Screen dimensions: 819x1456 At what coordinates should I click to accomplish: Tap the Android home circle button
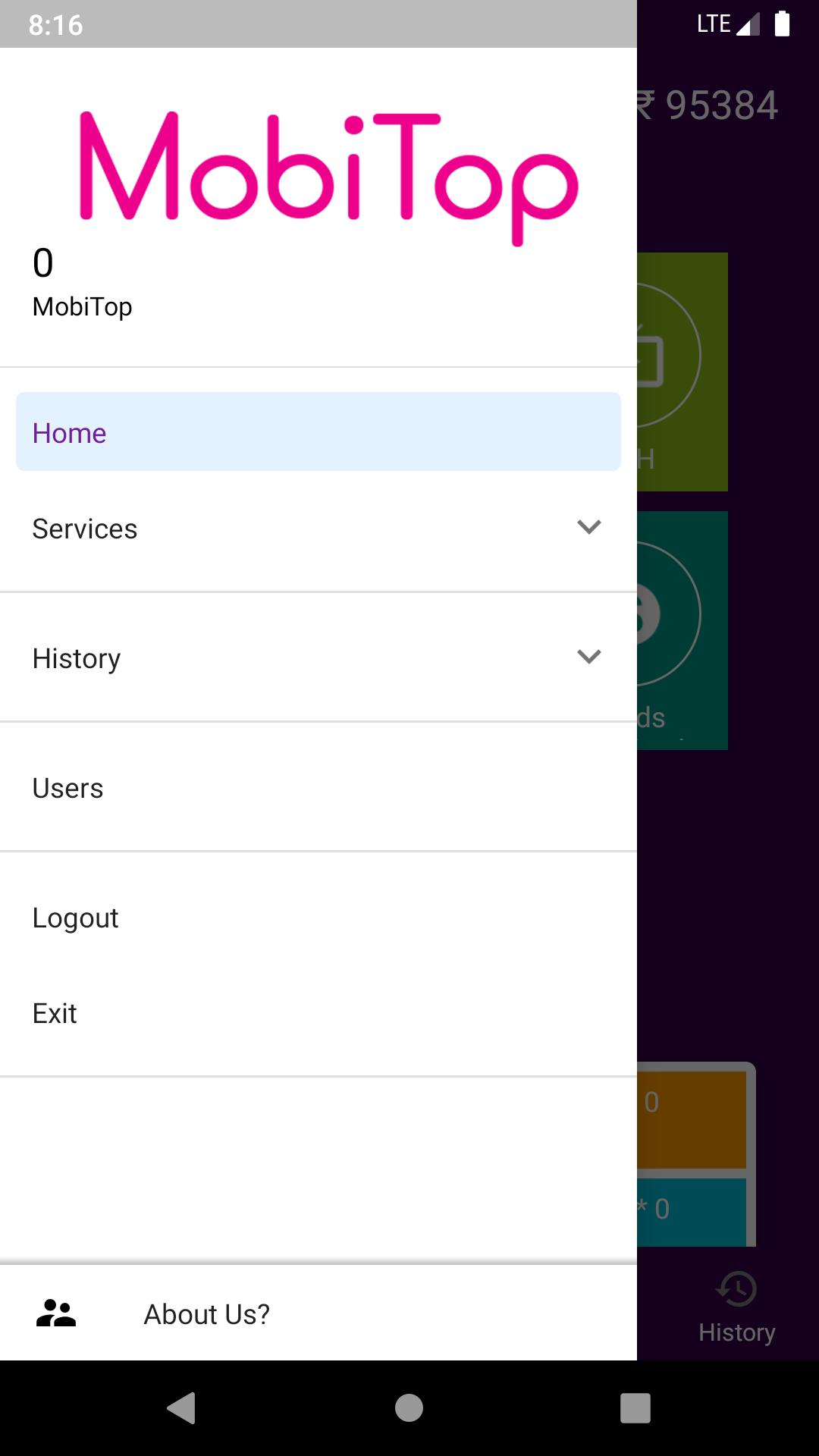tap(409, 1408)
